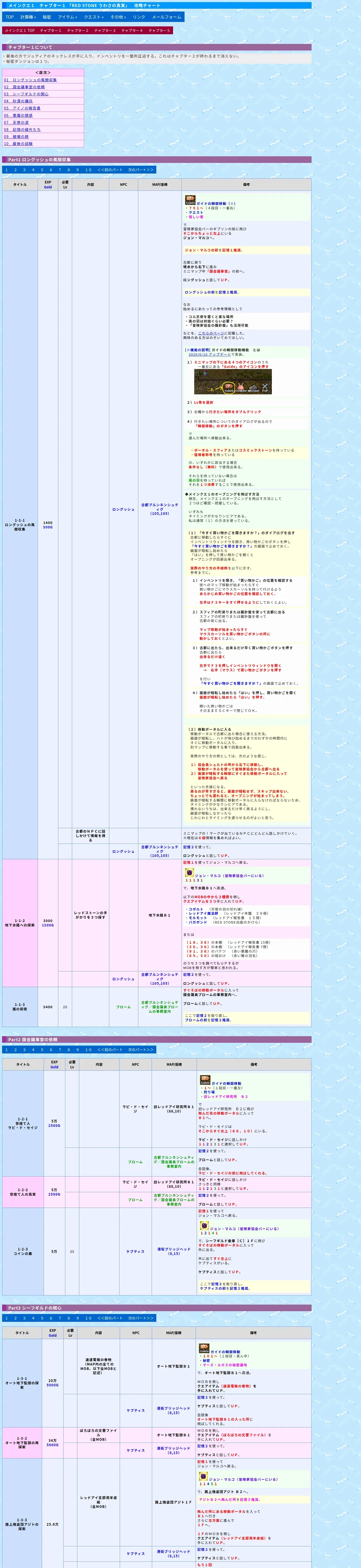Image resolution: width=361 pixels, height=1568 pixels.
Task: Open the 2020/6/10 アップデート link
Action: (x=209, y=354)
